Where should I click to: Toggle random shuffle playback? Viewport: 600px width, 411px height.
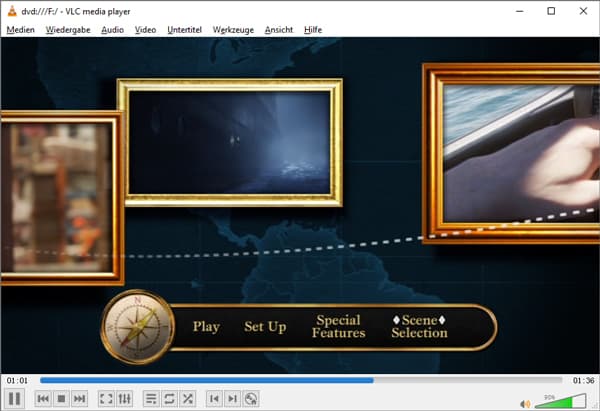pos(188,399)
